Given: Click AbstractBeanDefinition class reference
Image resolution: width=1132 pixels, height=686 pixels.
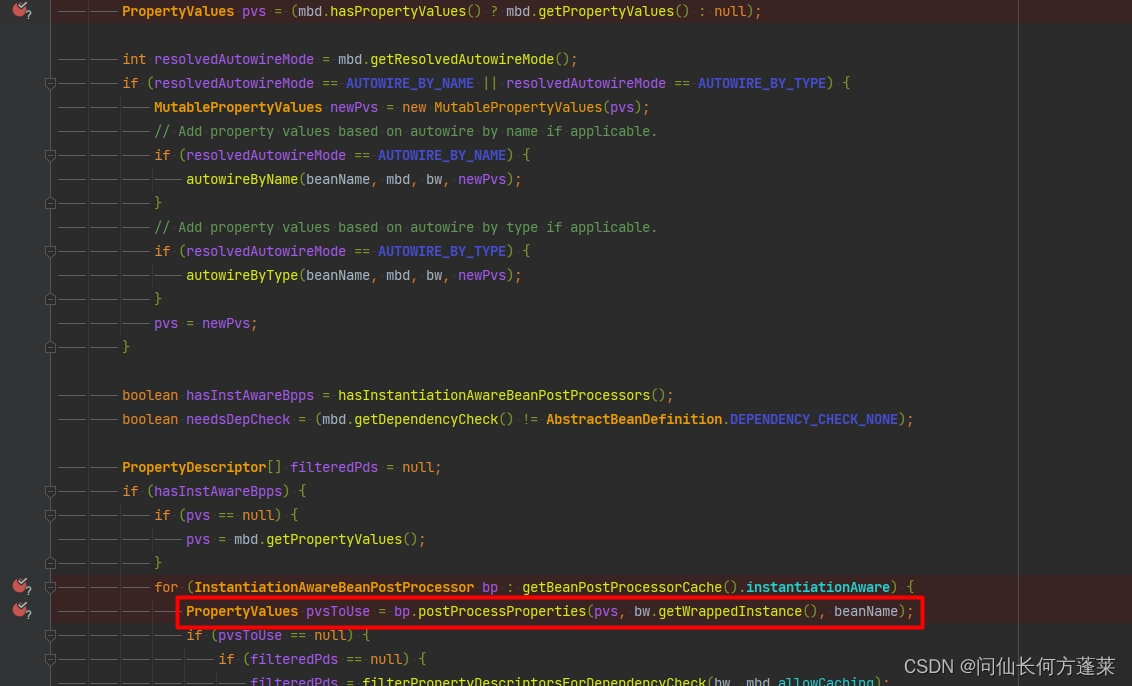Looking at the screenshot, I should (x=634, y=420).
